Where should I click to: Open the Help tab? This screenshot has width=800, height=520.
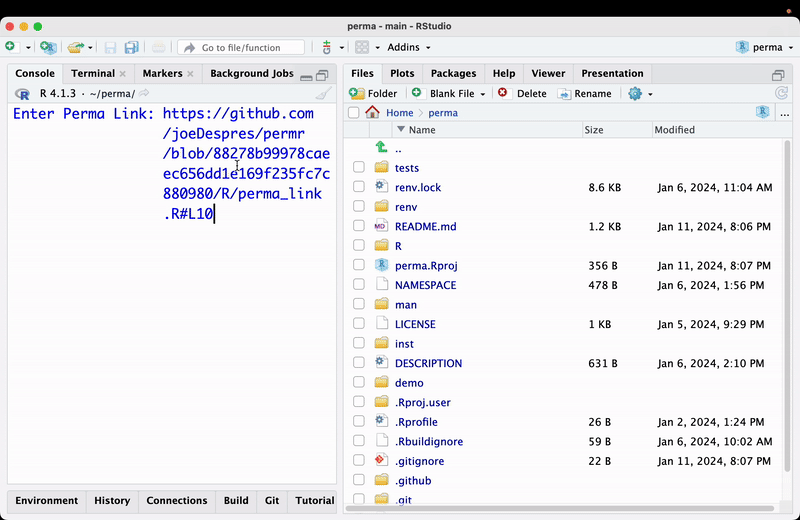pos(504,73)
